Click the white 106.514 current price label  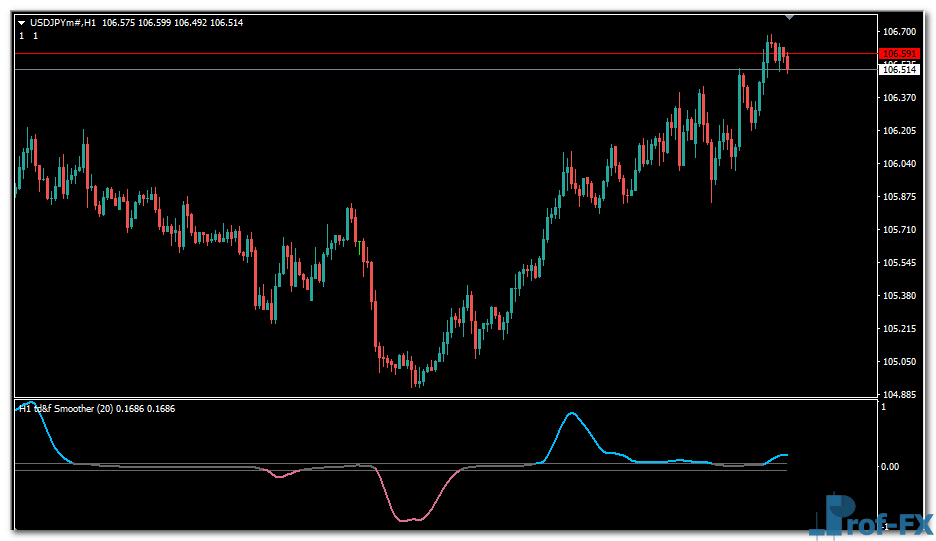click(899, 70)
